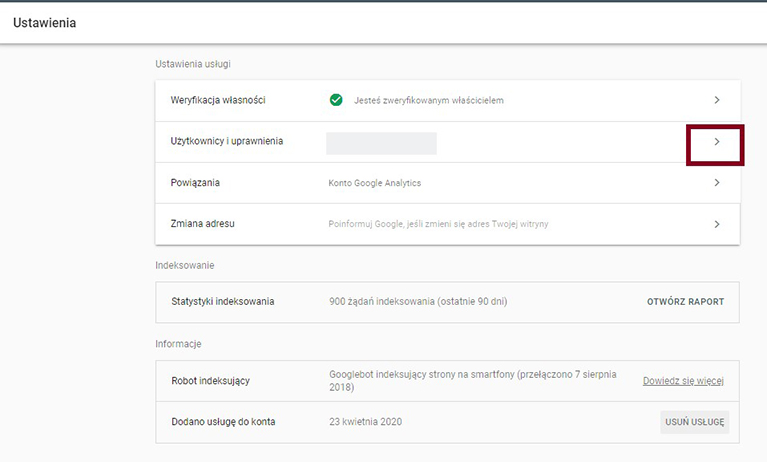The width and height of the screenshot is (767, 462).
Task: Click the Dodano usługę do konta label
Action: 224,422
